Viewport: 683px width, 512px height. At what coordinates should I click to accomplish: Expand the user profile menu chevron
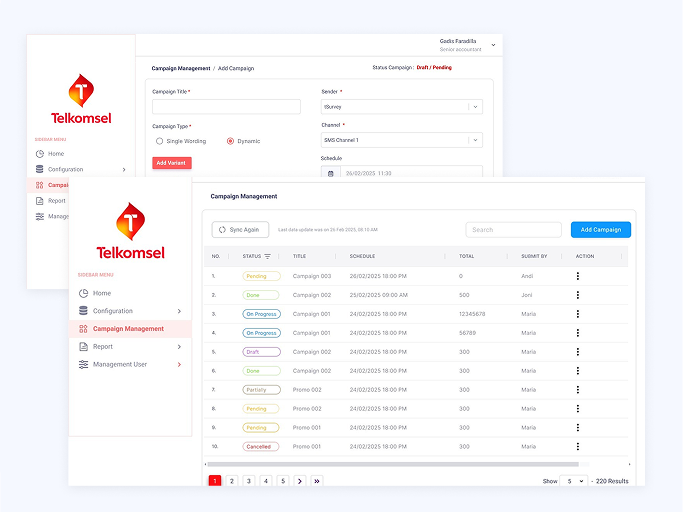(493, 45)
